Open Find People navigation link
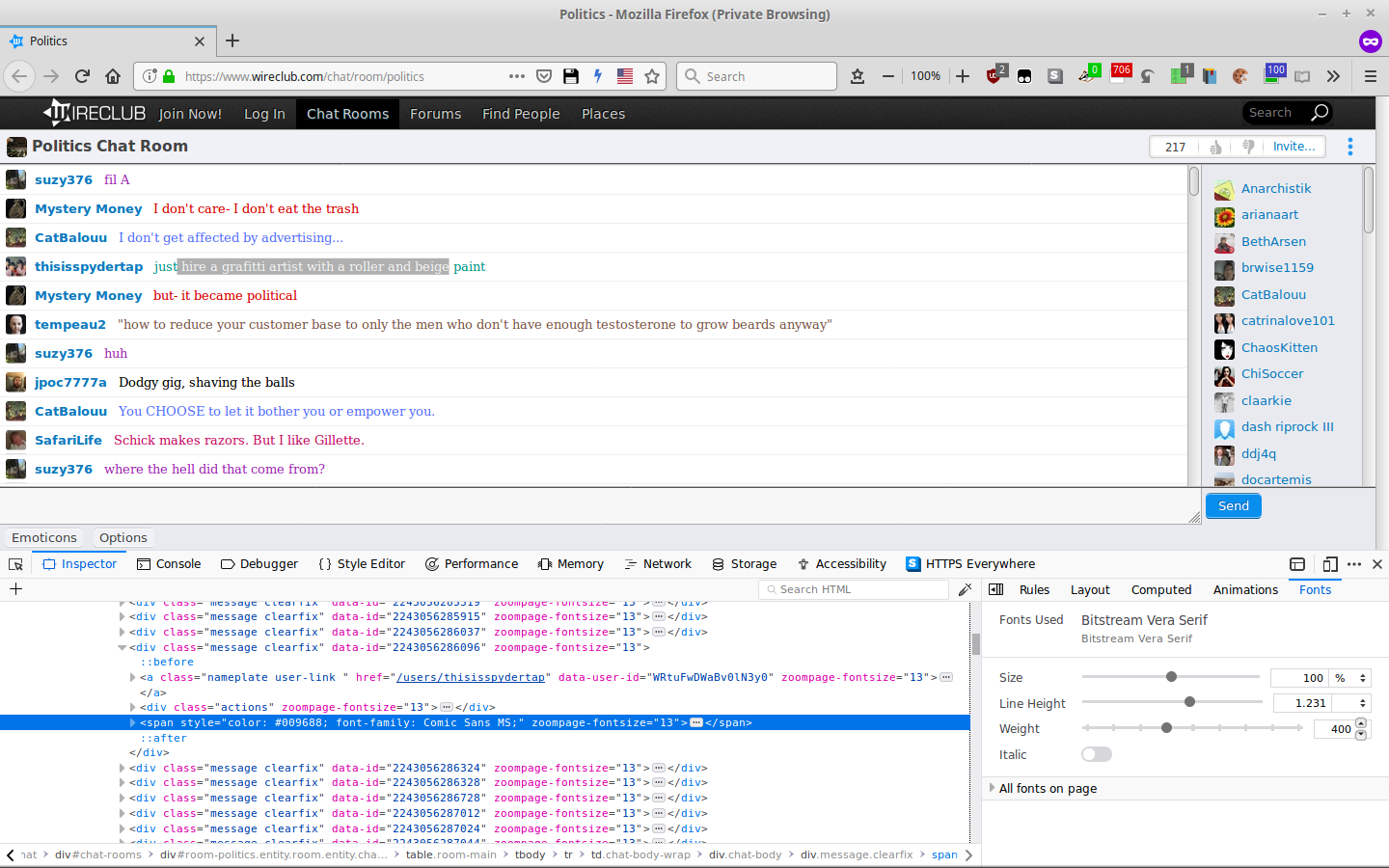Image resolution: width=1389 pixels, height=868 pixels. point(521,114)
